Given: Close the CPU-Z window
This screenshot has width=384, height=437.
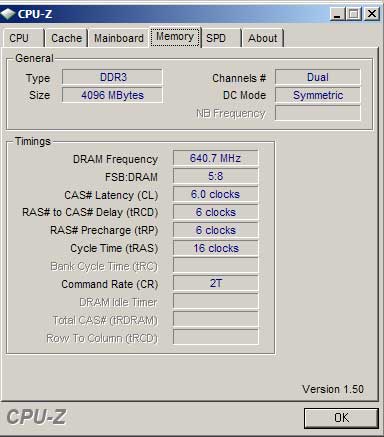Looking at the screenshot, I should tap(372, 14).
